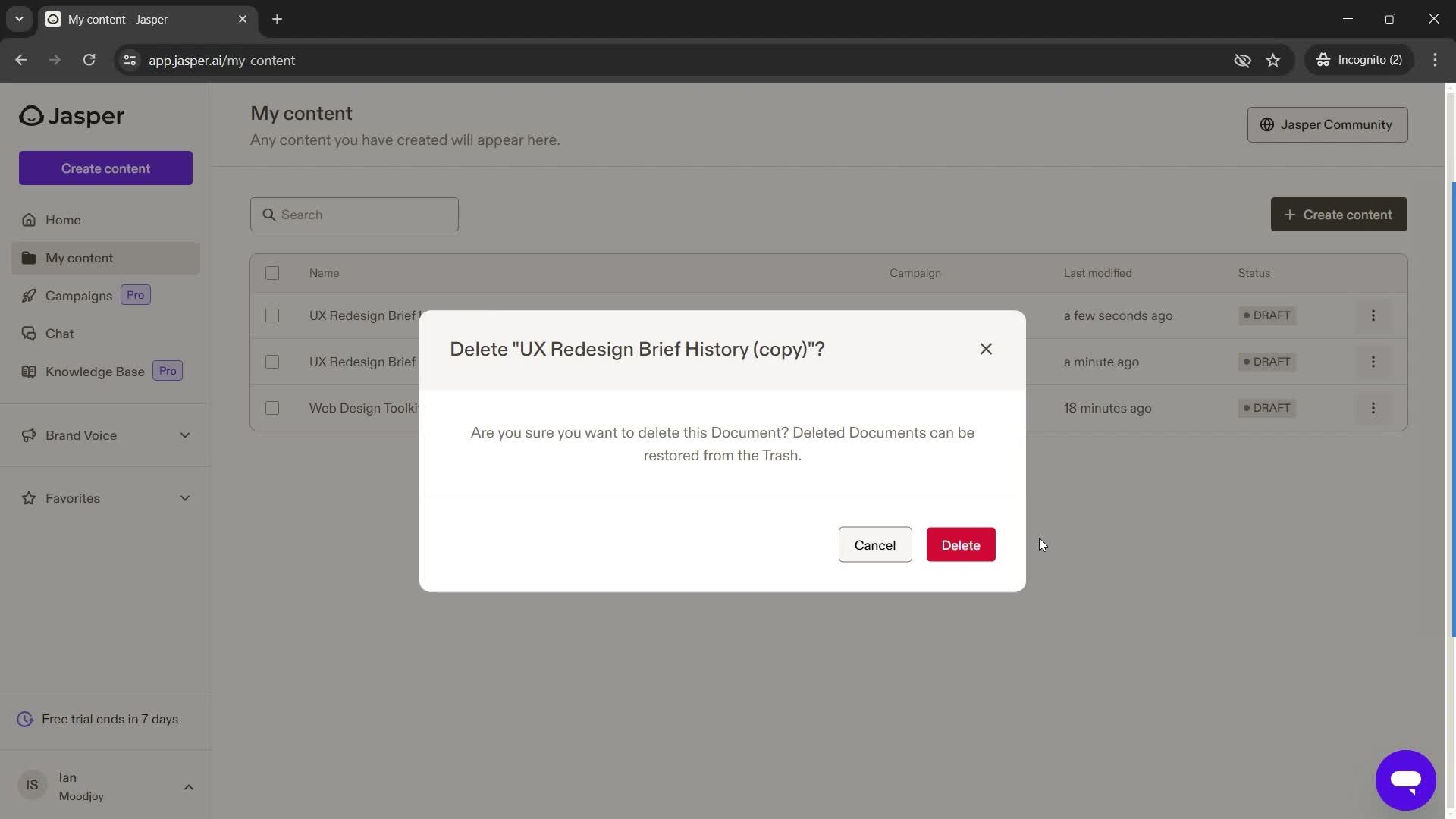This screenshot has width=1456, height=819.
Task: Click the Cancel button in confirmation dialog
Action: point(874,544)
